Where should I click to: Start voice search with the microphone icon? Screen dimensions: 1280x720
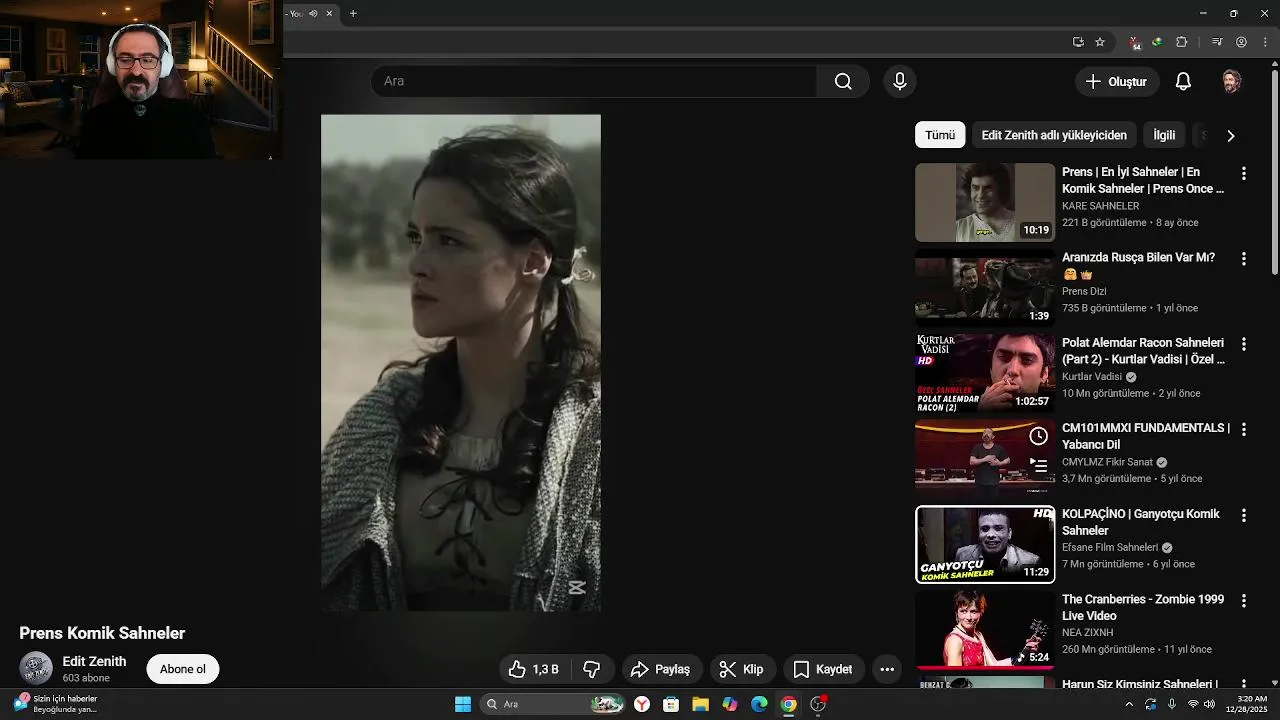(x=900, y=81)
